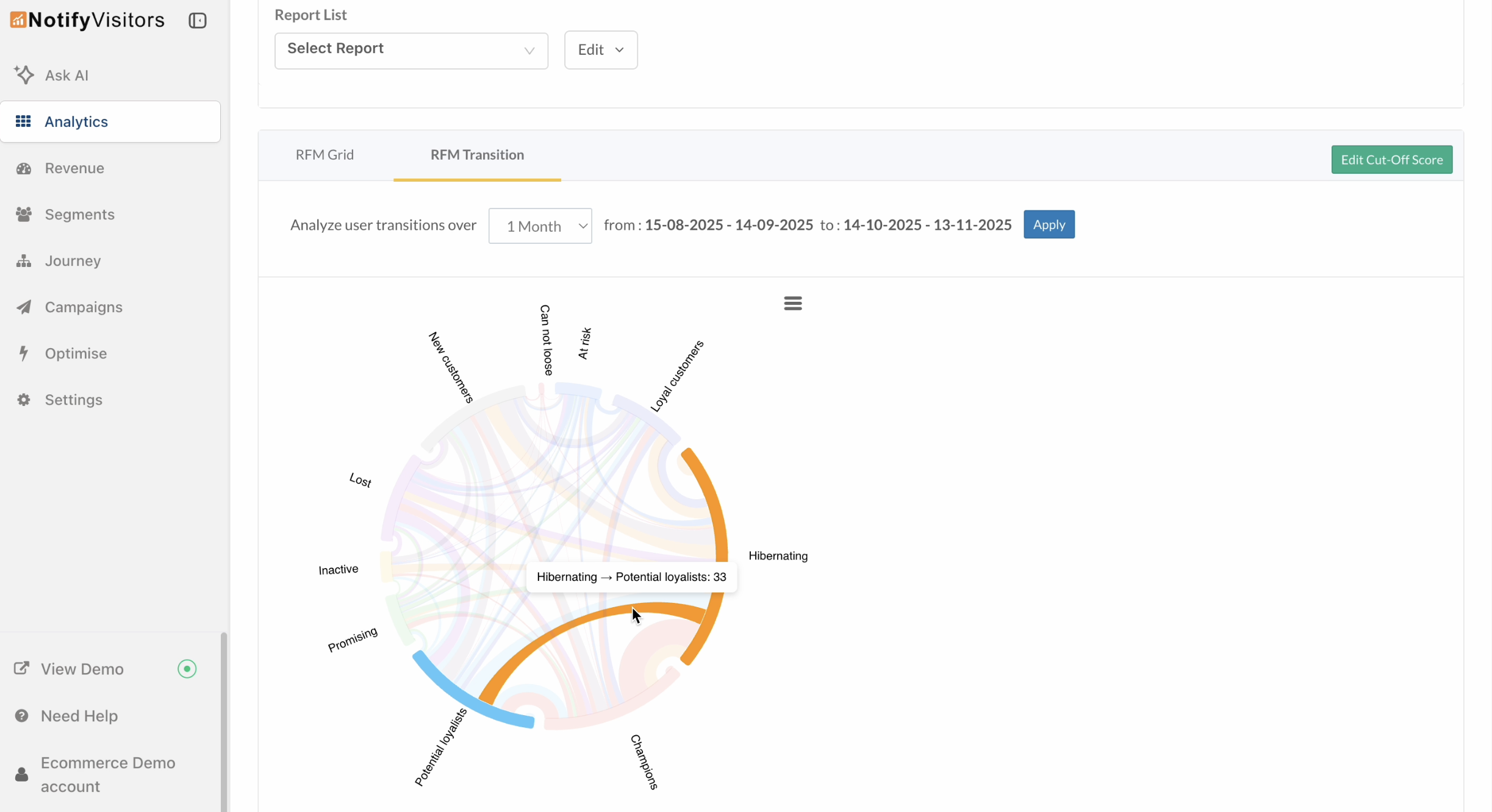Image resolution: width=1492 pixels, height=812 pixels.
Task: Change the 1 Month period dropdown
Action: coord(540,226)
